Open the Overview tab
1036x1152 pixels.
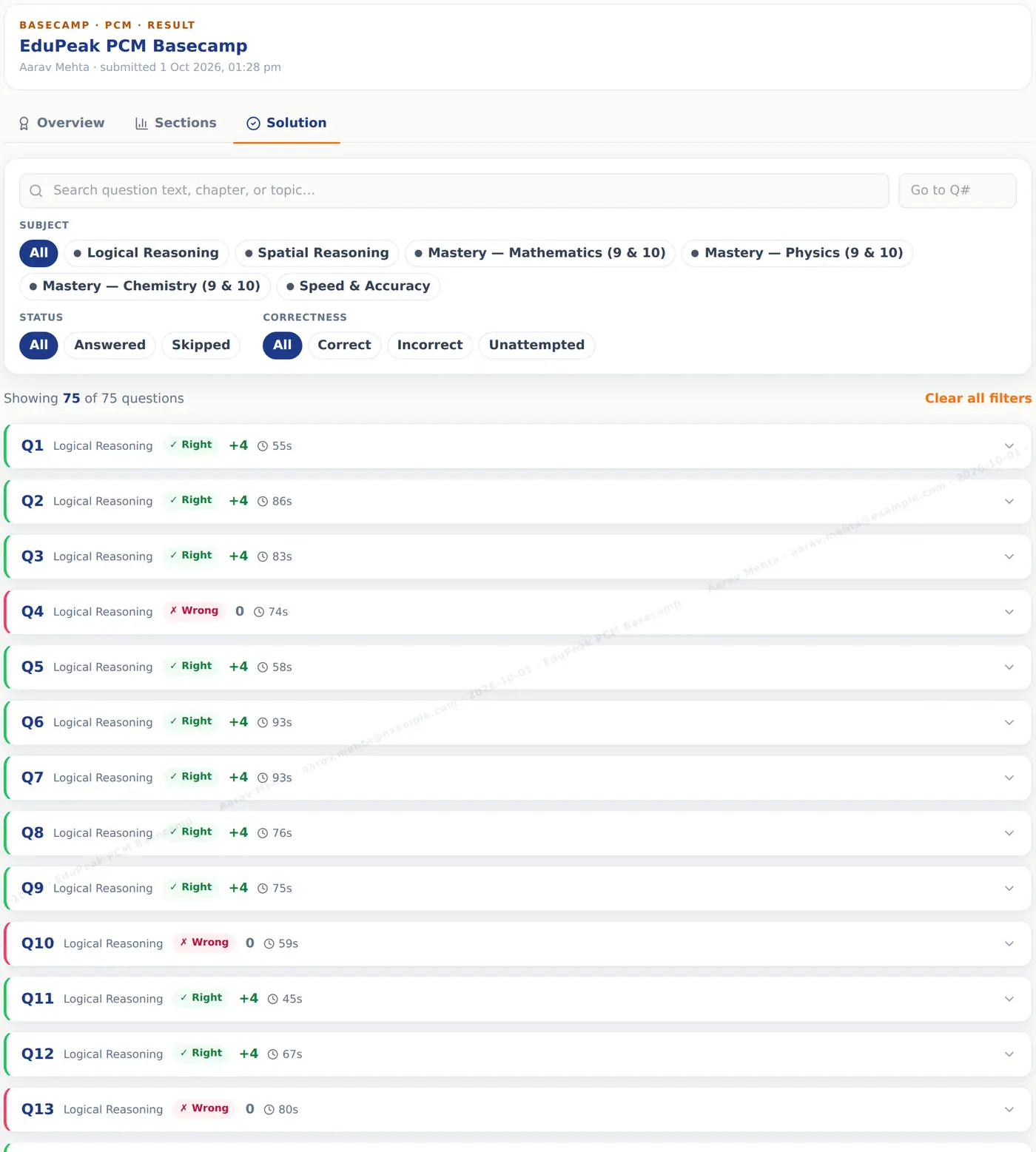click(x=62, y=123)
